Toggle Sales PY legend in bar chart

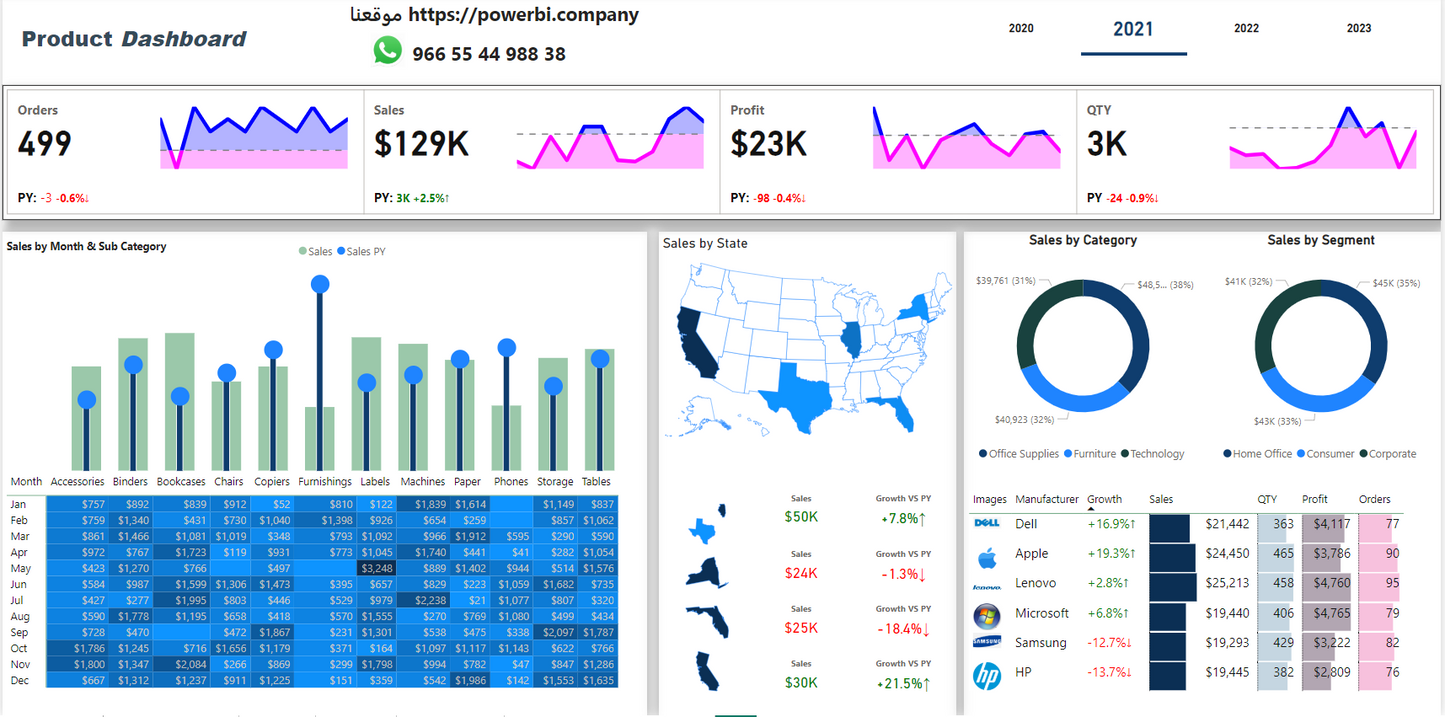tap(364, 252)
